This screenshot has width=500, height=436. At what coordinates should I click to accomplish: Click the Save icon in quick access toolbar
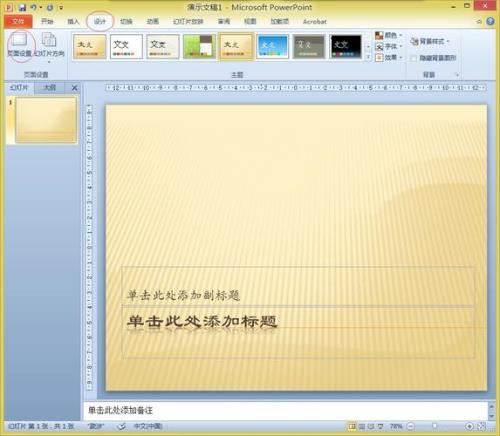coord(22,7)
